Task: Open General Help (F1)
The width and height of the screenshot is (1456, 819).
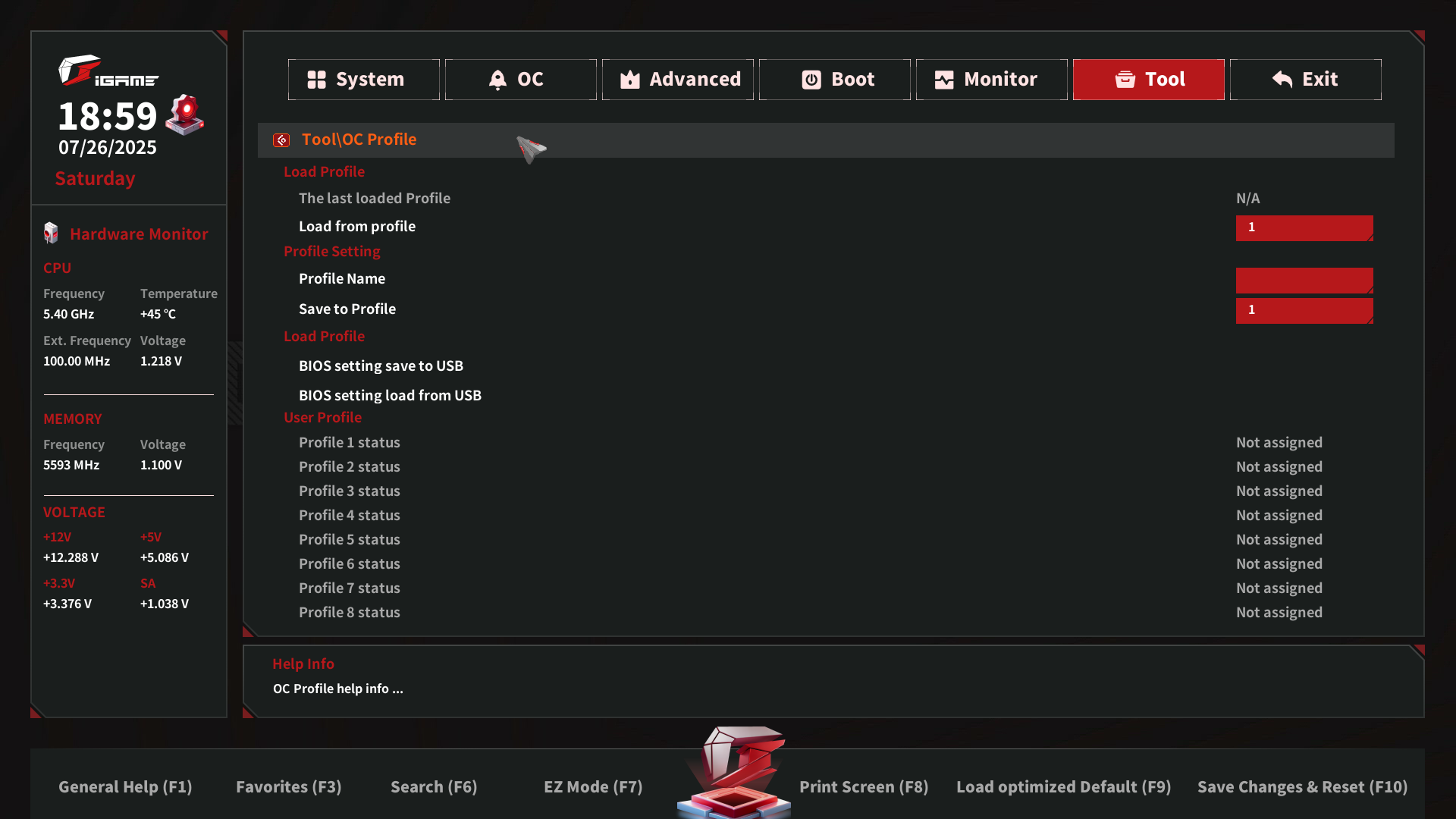Action: pyautogui.click(x=125, y=787)
